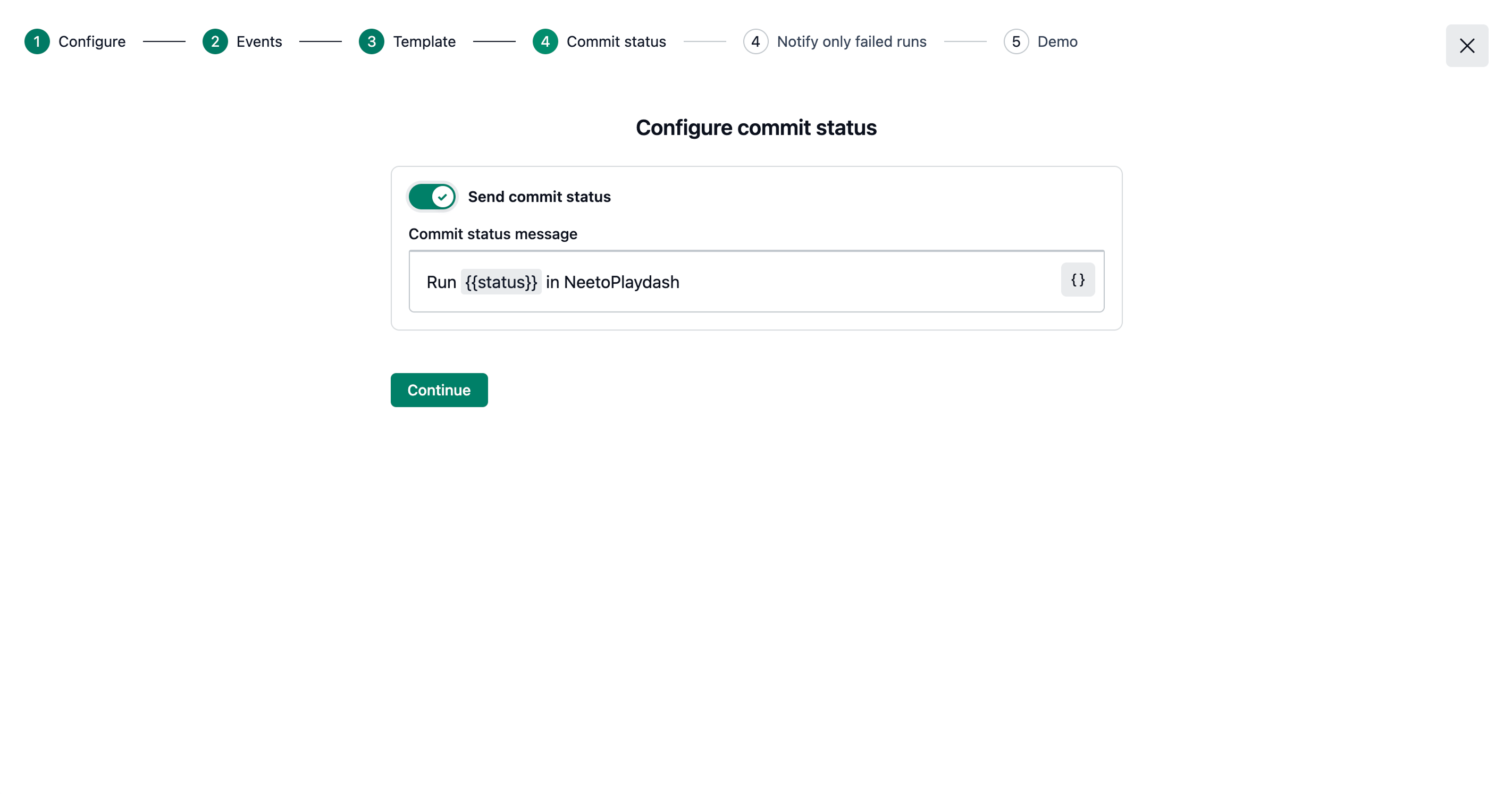Click the number 1 step circle
This screenshot has height=794, width=1512.
pyautogui.click(x=37, y=41)
